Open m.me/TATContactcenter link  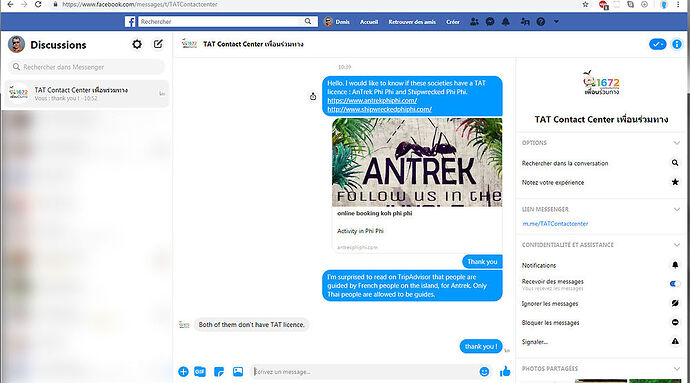(555, 224)
